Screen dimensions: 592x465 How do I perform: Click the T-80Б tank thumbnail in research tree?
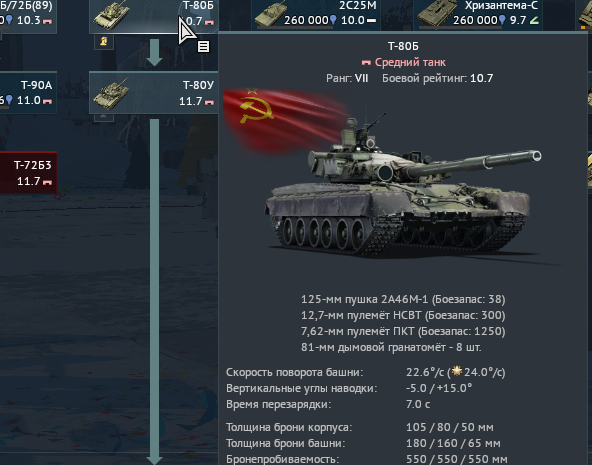111,15
